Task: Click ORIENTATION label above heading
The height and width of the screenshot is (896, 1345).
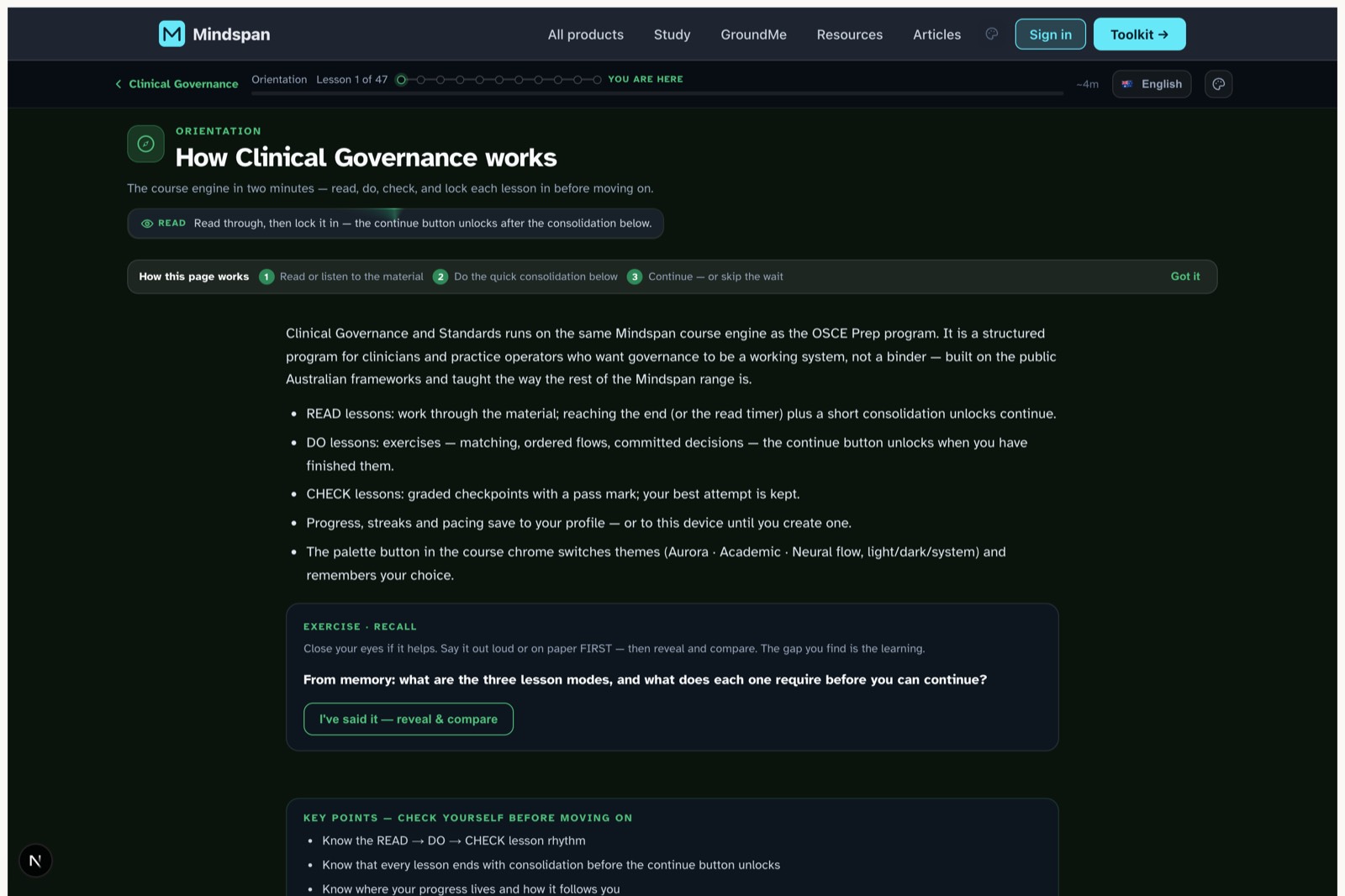Action: pos(219,131)
